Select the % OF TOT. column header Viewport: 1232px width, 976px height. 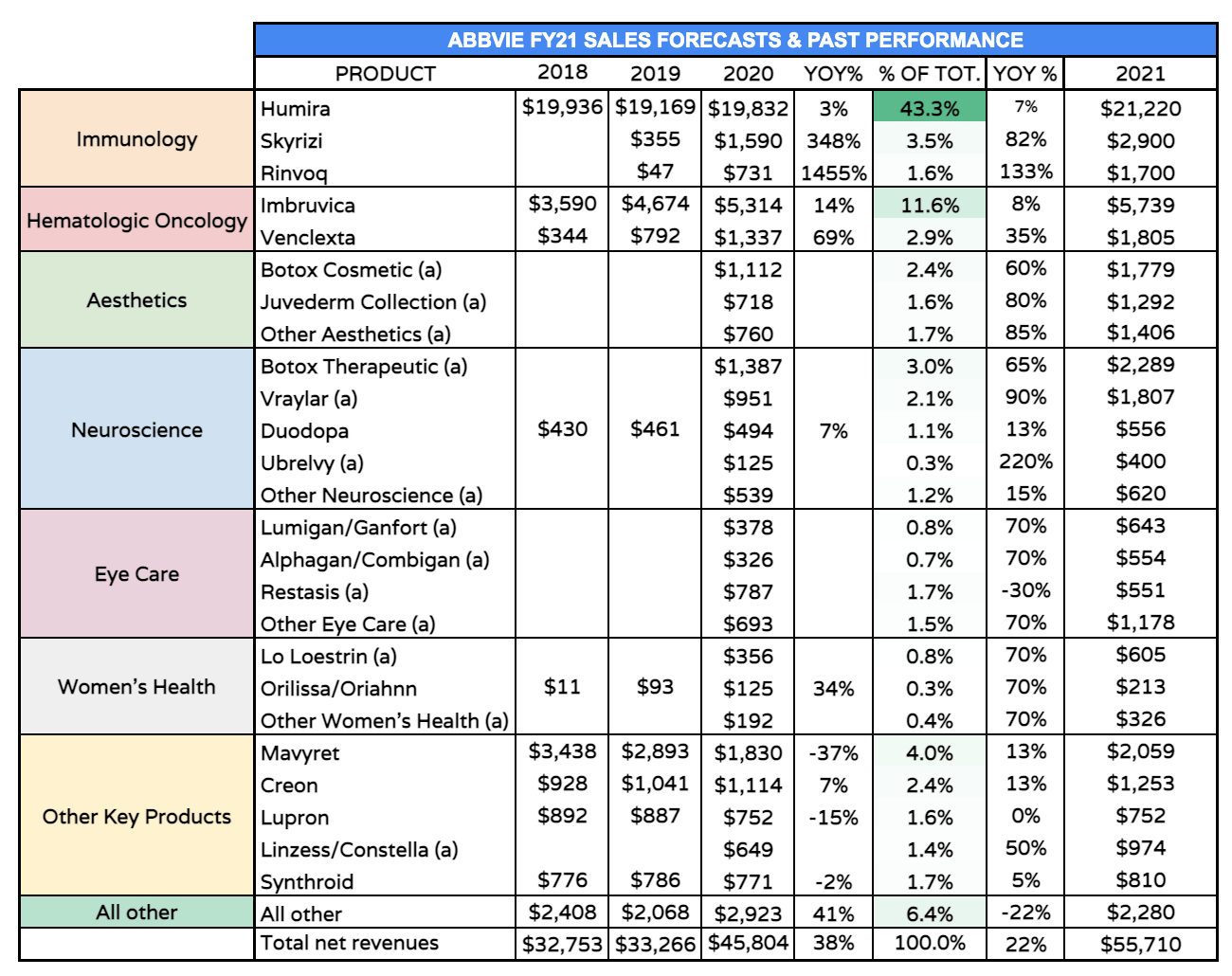929,73
